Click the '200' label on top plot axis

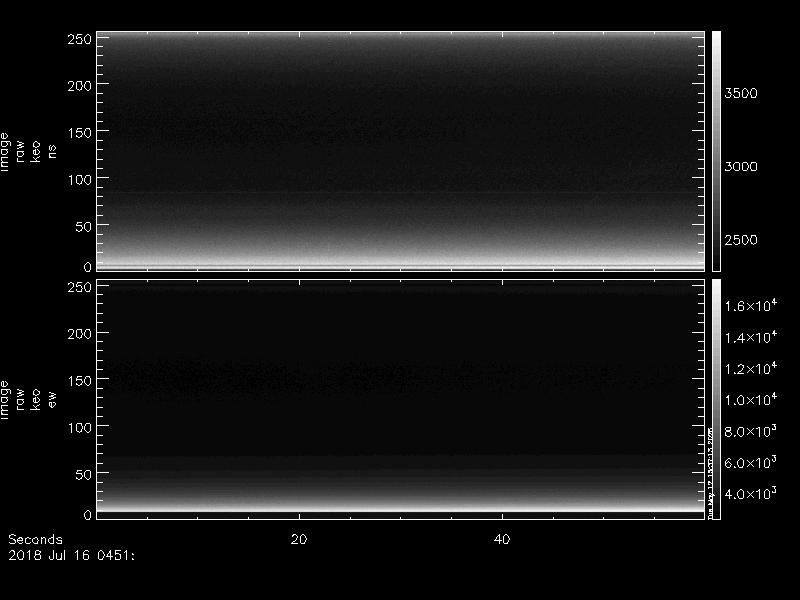[80, 86]
